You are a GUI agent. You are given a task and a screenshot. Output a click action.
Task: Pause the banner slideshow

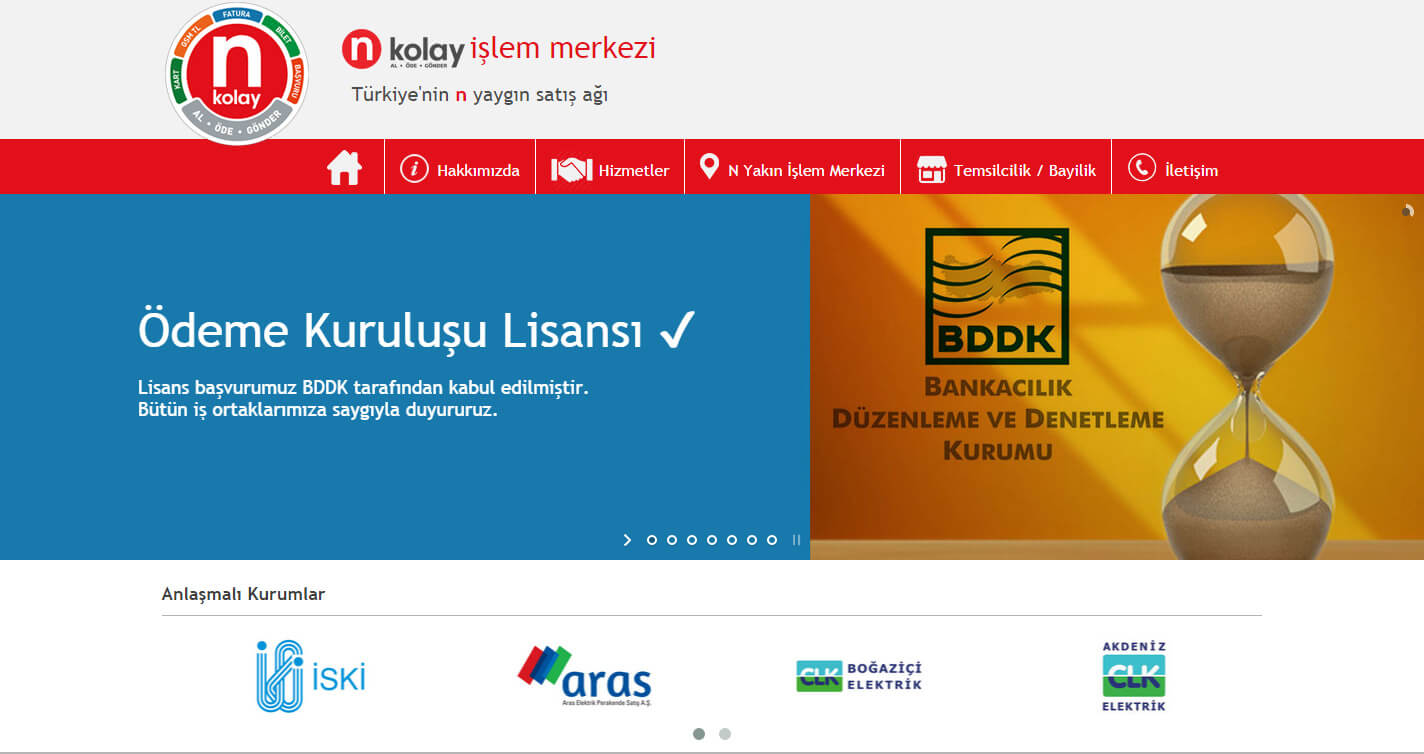click(x=796, y=540)
